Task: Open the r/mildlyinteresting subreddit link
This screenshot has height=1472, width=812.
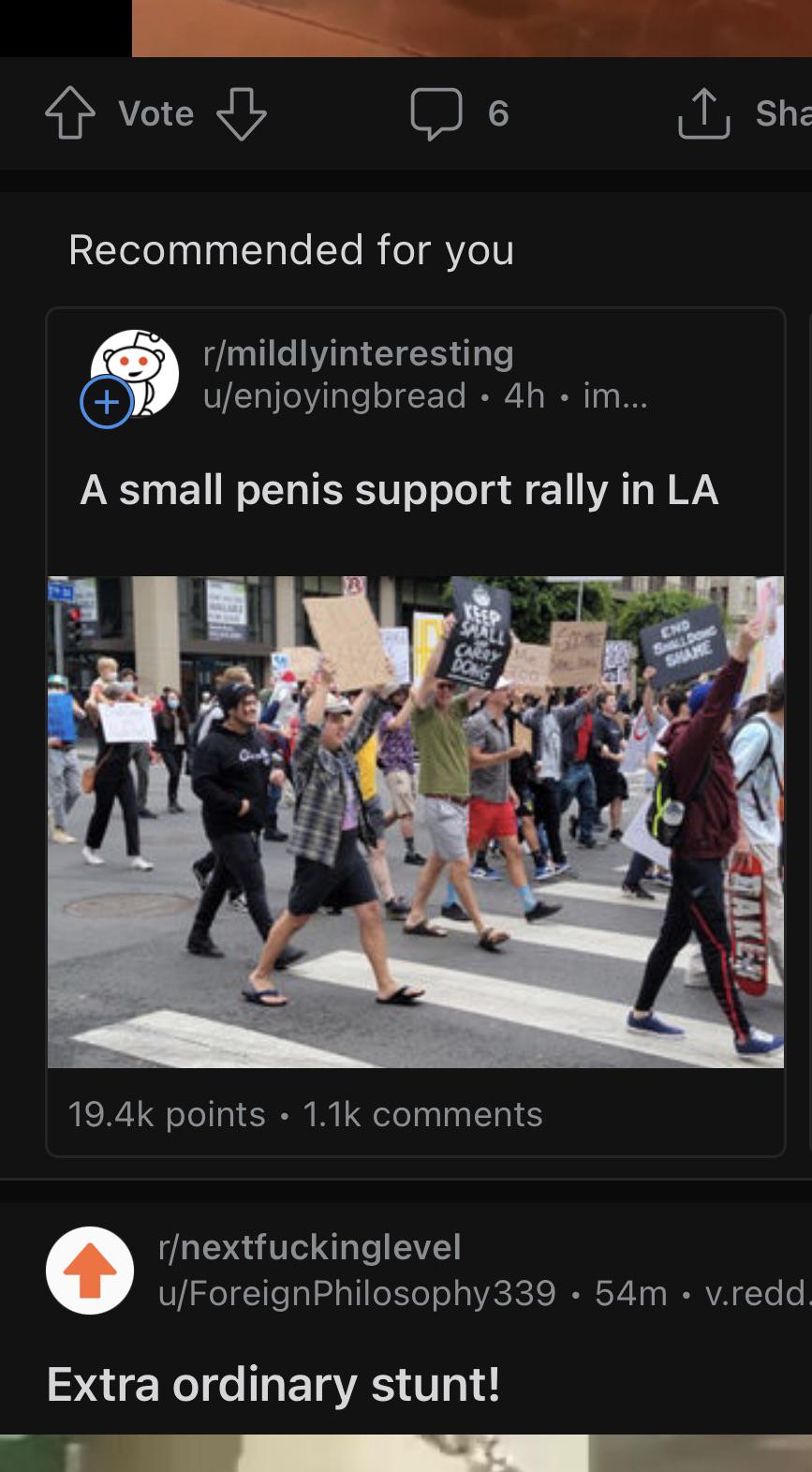Action: [x=359, y=353]
